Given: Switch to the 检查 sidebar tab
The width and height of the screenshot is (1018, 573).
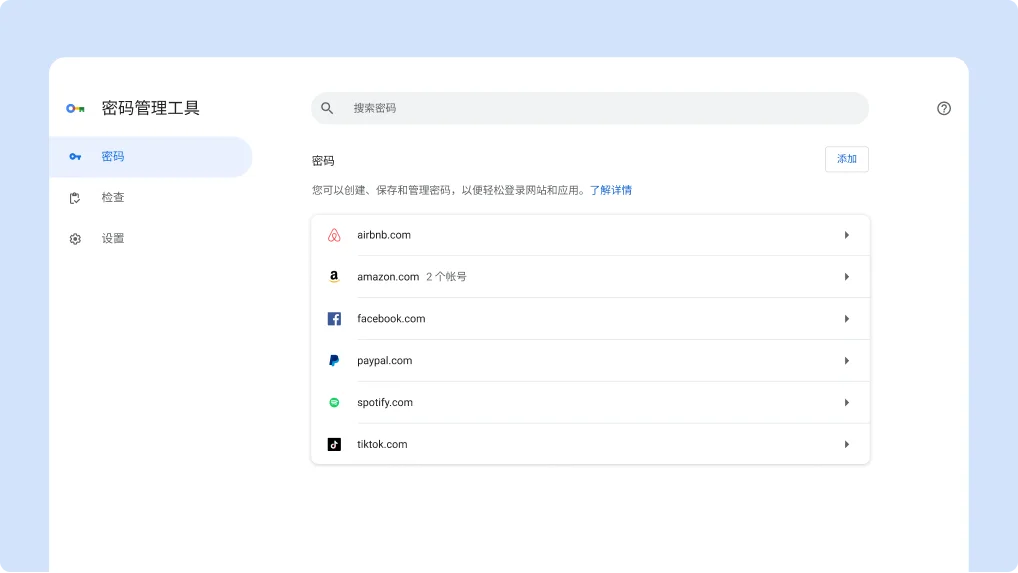Looking at the screenshot, I should (x=151, y=198).
